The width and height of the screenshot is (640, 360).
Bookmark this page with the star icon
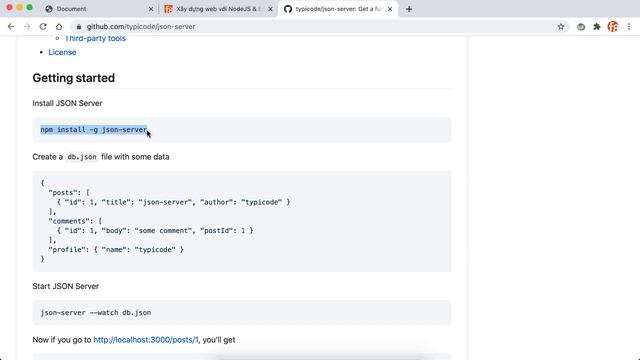[x=561, y=27]
